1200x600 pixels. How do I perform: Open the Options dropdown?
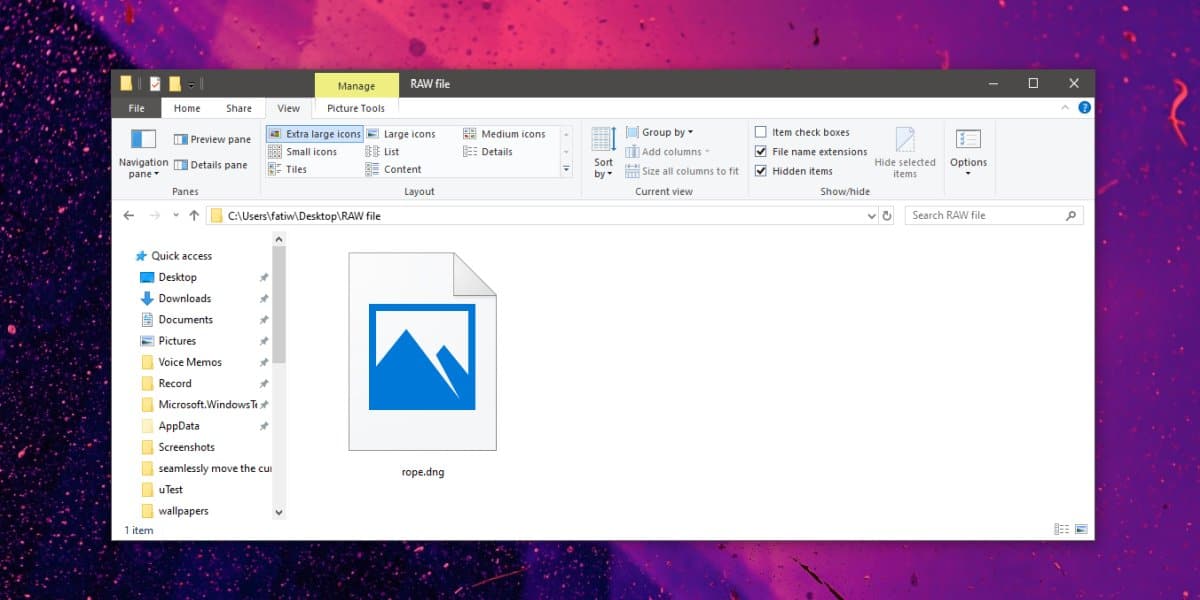968,152
